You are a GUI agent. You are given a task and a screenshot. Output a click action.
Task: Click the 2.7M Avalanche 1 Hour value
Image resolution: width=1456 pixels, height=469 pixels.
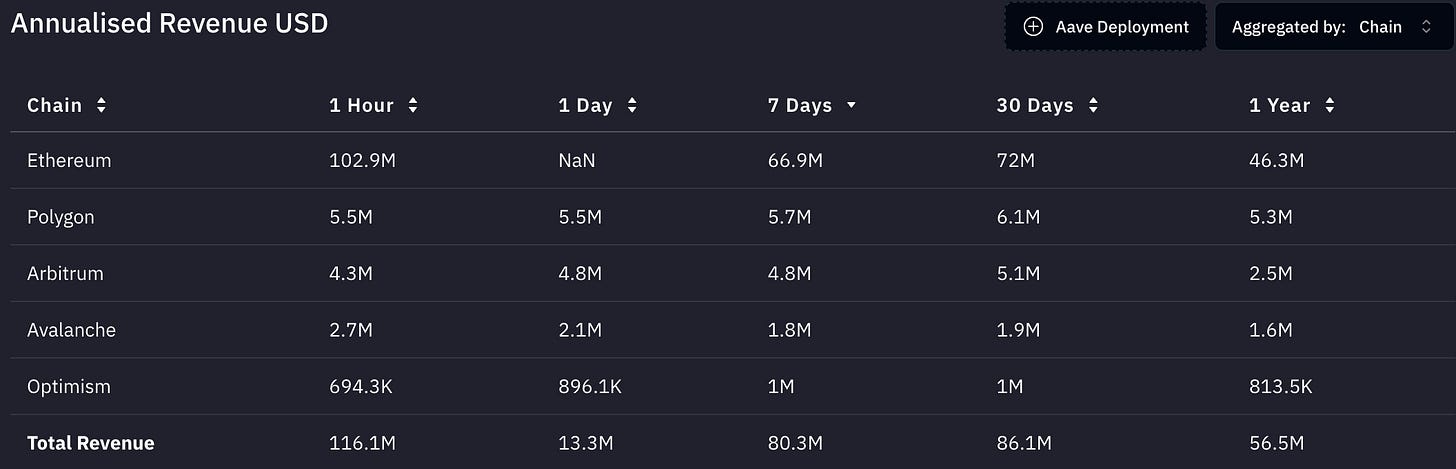tap(351, 329)
